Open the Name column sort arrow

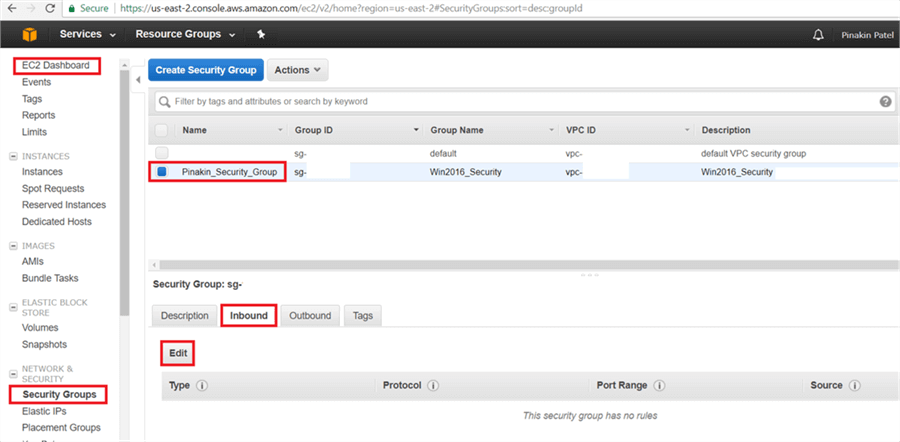pyautogui.click(x=281, y=131)
